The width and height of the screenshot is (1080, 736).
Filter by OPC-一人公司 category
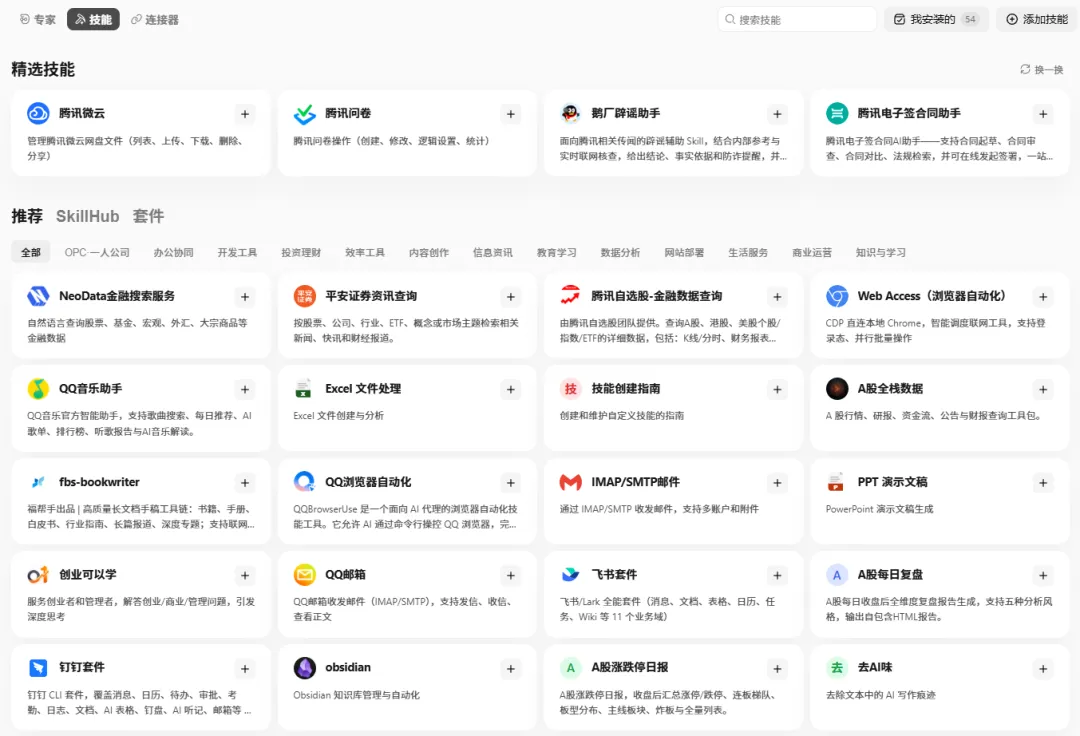pos(97,253)
